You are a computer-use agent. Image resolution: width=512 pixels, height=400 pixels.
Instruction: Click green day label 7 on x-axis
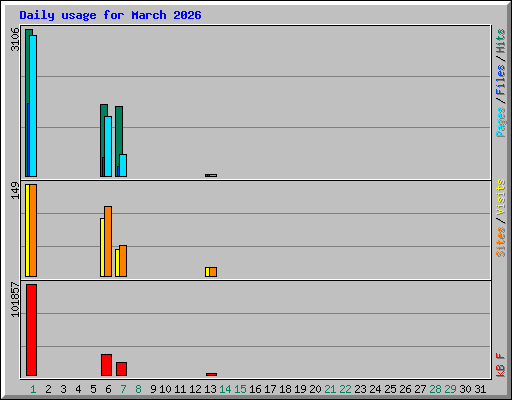coord(123,389)
